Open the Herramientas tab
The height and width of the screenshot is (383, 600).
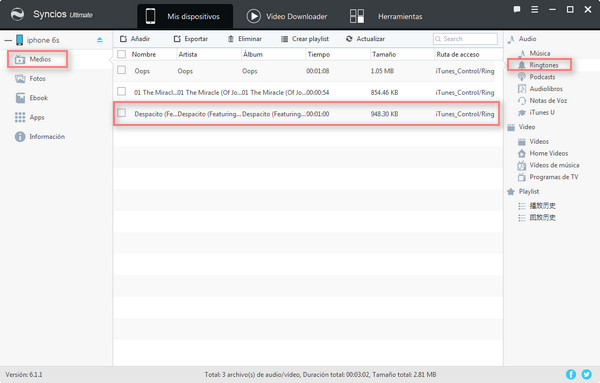pos(386,16)
